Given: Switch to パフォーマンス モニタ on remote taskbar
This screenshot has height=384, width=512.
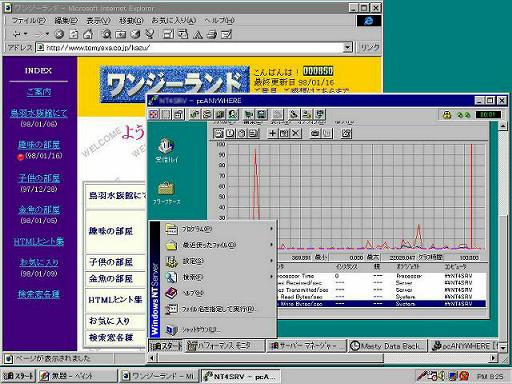Looking at the screenshot, I should [225, 346].
